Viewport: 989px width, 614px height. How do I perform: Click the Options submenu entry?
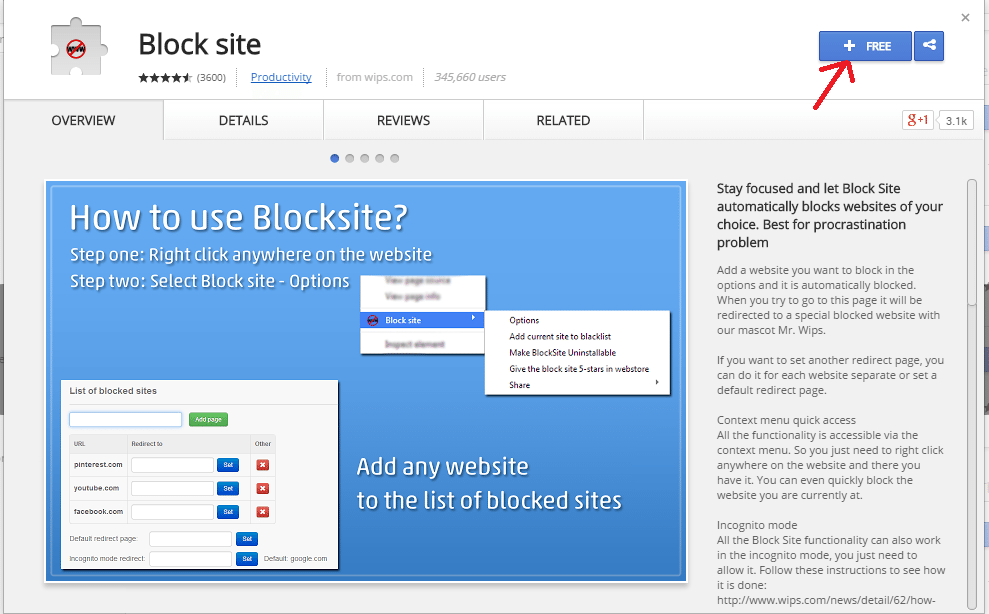pos(524,320)
